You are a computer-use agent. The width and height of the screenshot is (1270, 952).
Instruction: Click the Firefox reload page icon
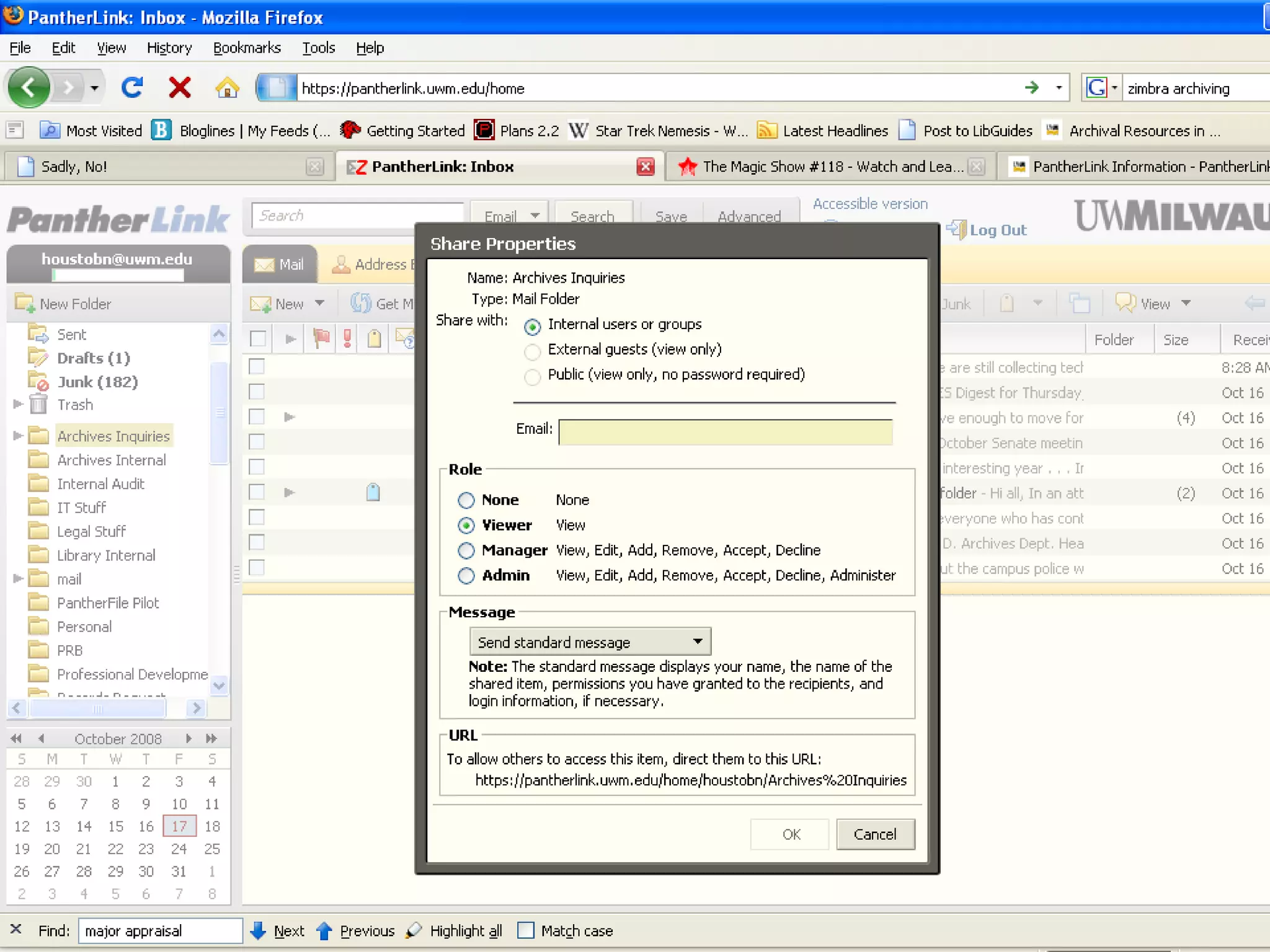(131, 88)
